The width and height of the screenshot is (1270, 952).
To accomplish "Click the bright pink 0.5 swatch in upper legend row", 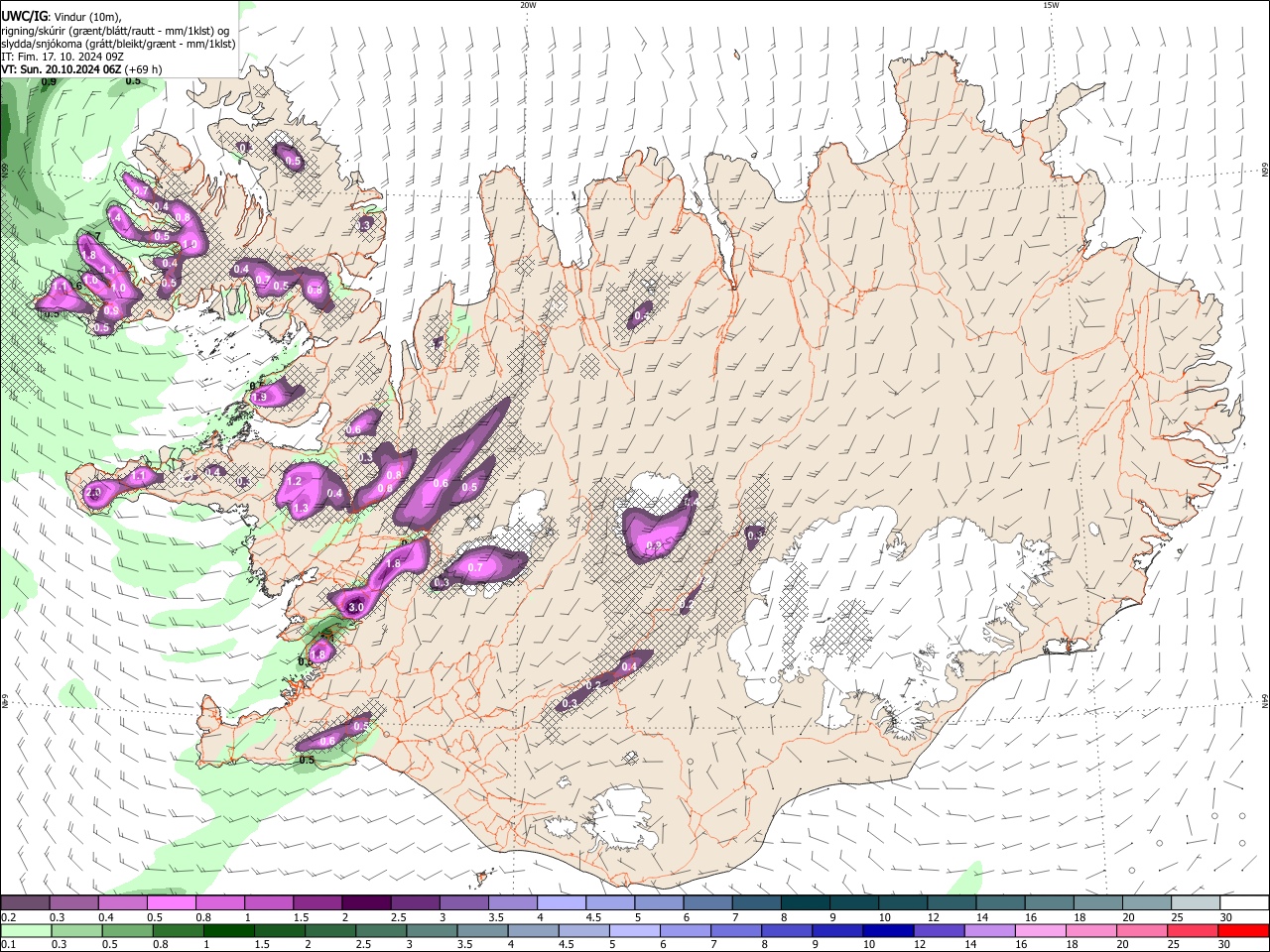I will point(171,903).
